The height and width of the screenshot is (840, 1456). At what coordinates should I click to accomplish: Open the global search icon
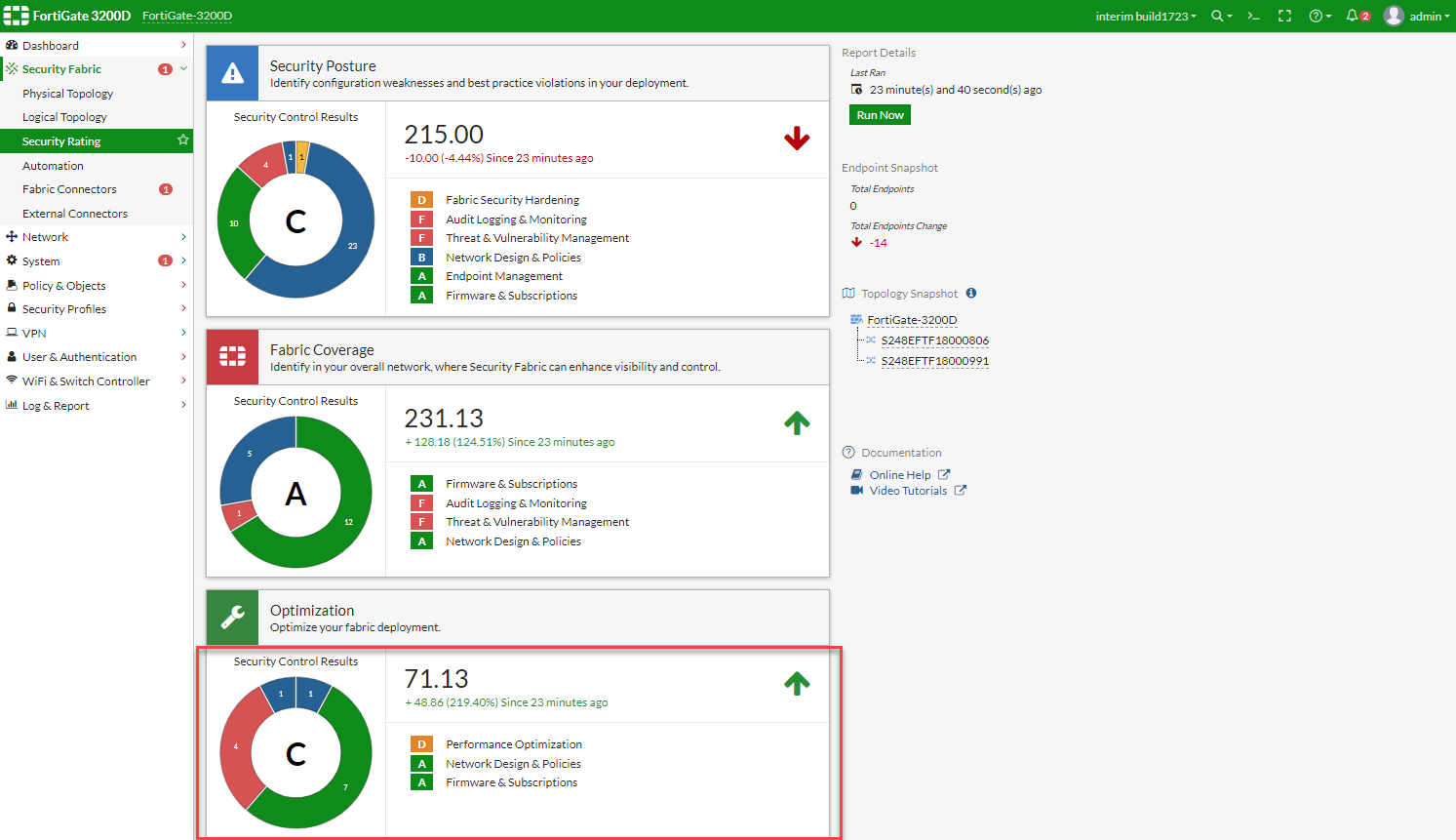(1218, 16)
